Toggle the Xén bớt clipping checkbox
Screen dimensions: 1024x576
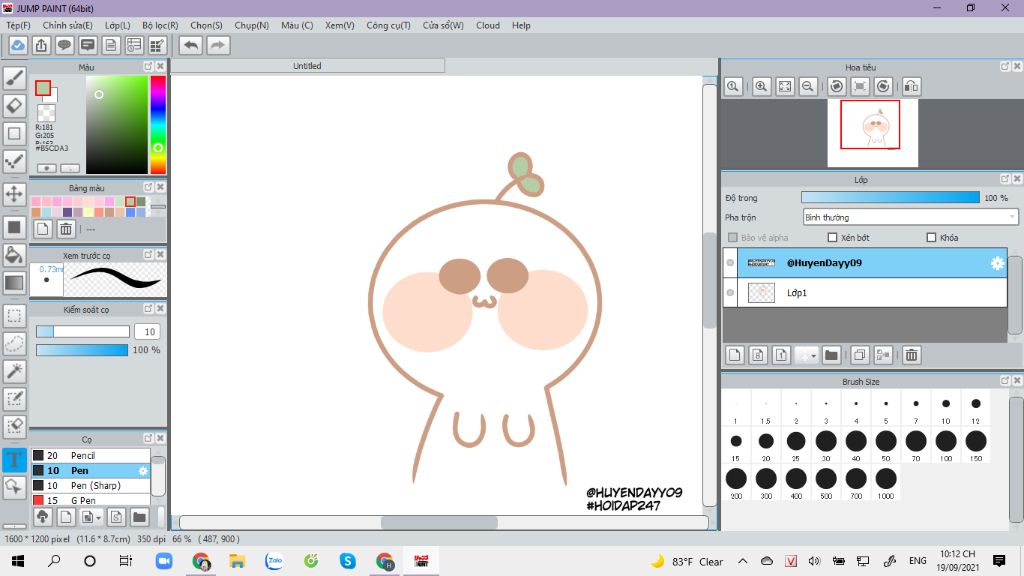(832, 238)
